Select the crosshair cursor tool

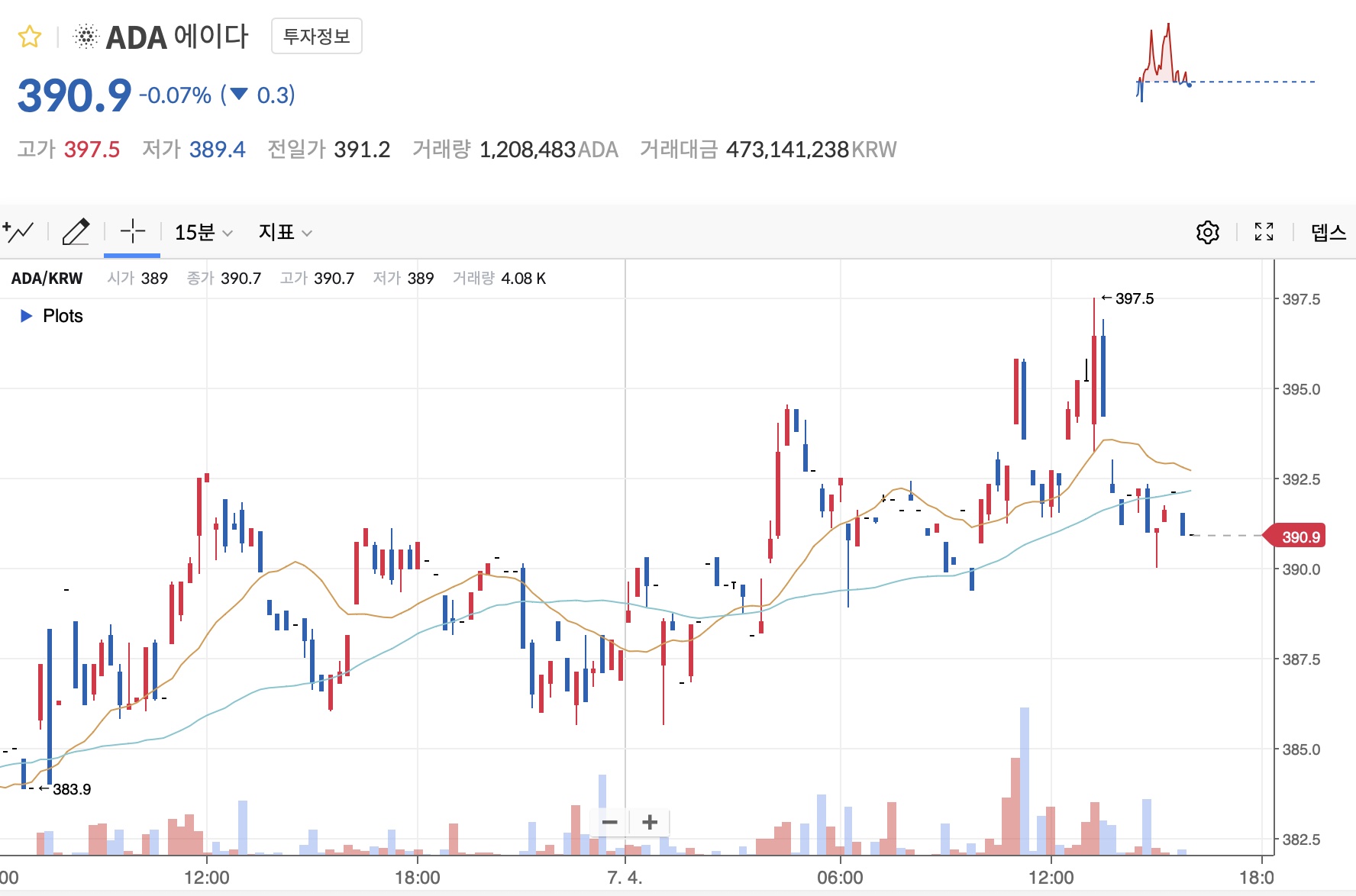coord(132,231)
